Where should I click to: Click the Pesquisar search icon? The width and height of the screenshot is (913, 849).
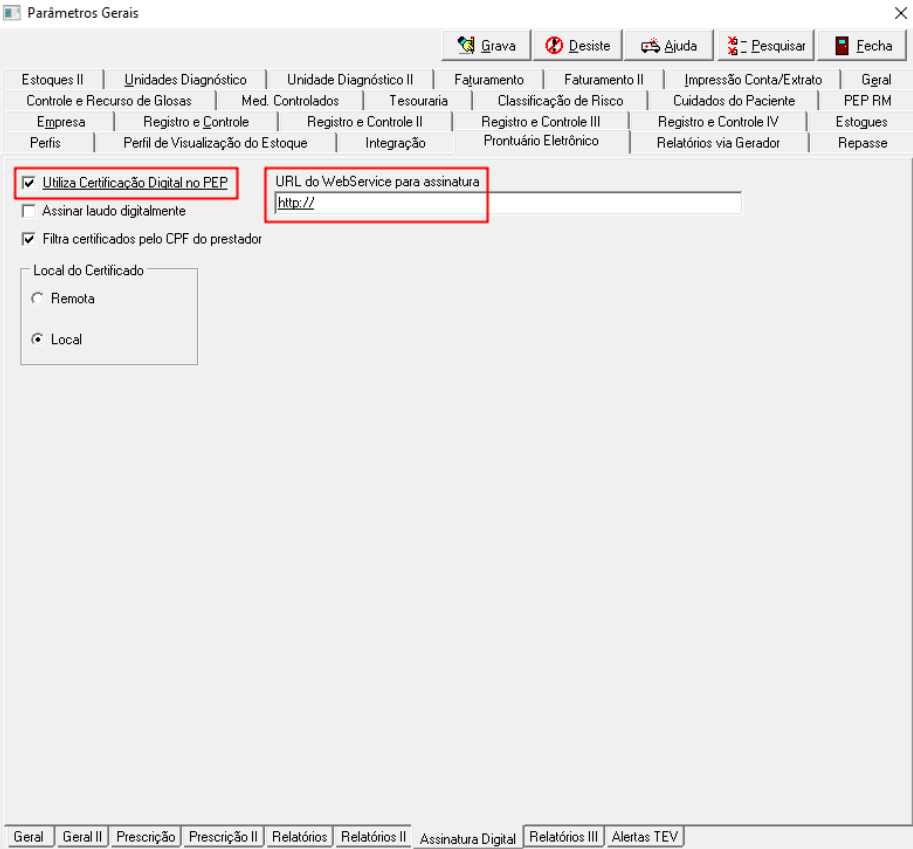(x=736, y=45)
